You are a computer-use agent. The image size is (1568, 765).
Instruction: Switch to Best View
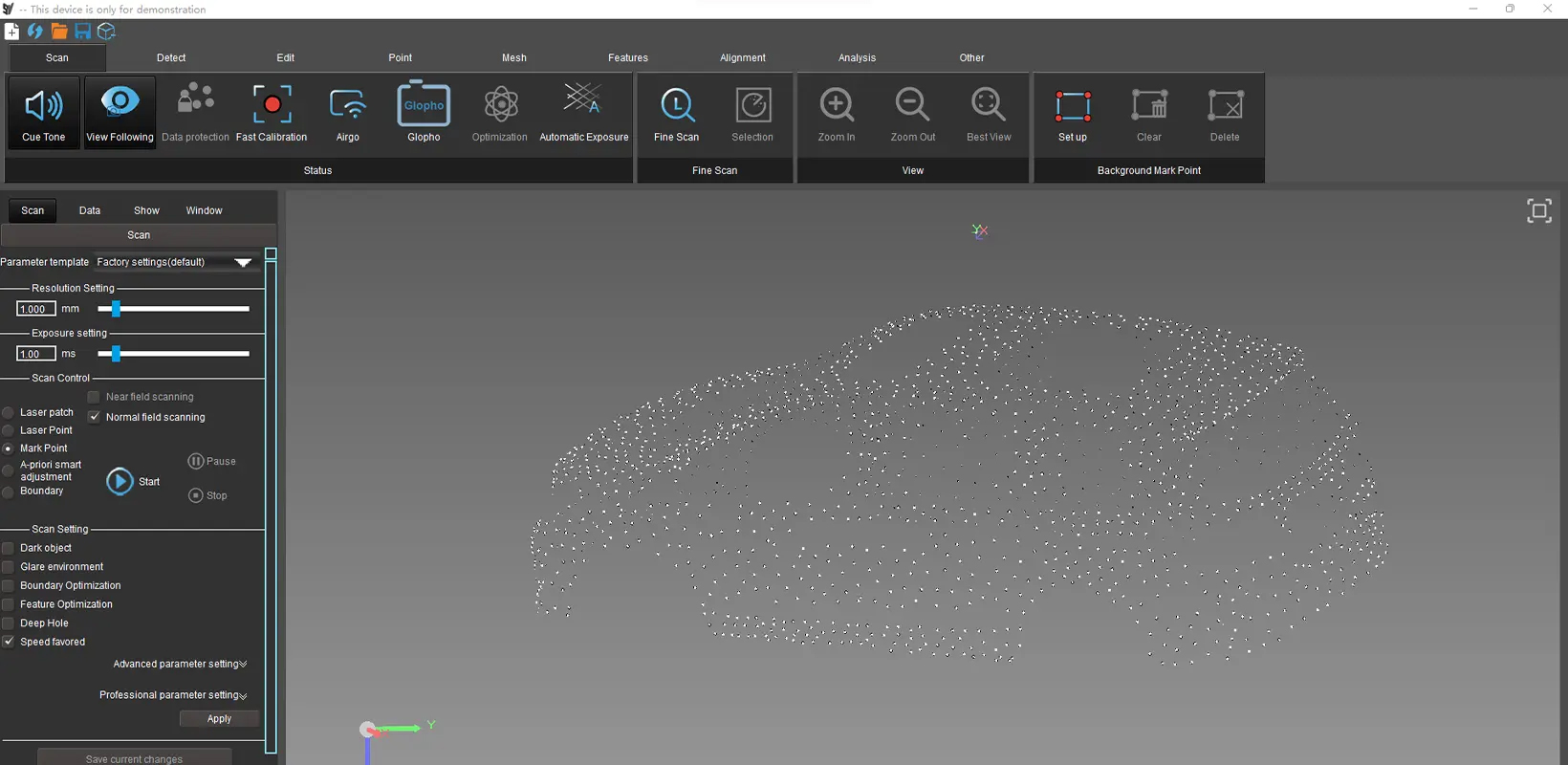(988, 105)
